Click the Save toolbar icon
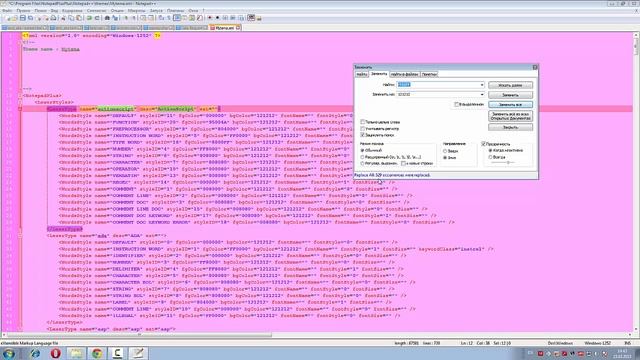Image resolution: width=640 pixels, height=360 pixels. pyautogui.click(x=23, y=18)
